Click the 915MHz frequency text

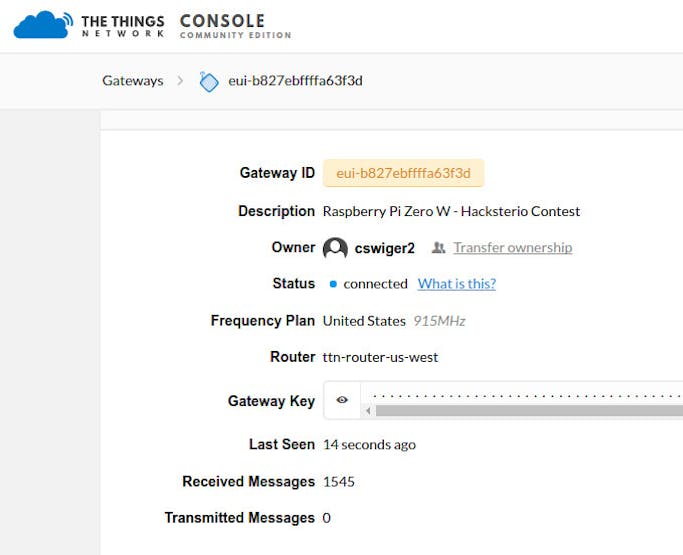point(439,321)
